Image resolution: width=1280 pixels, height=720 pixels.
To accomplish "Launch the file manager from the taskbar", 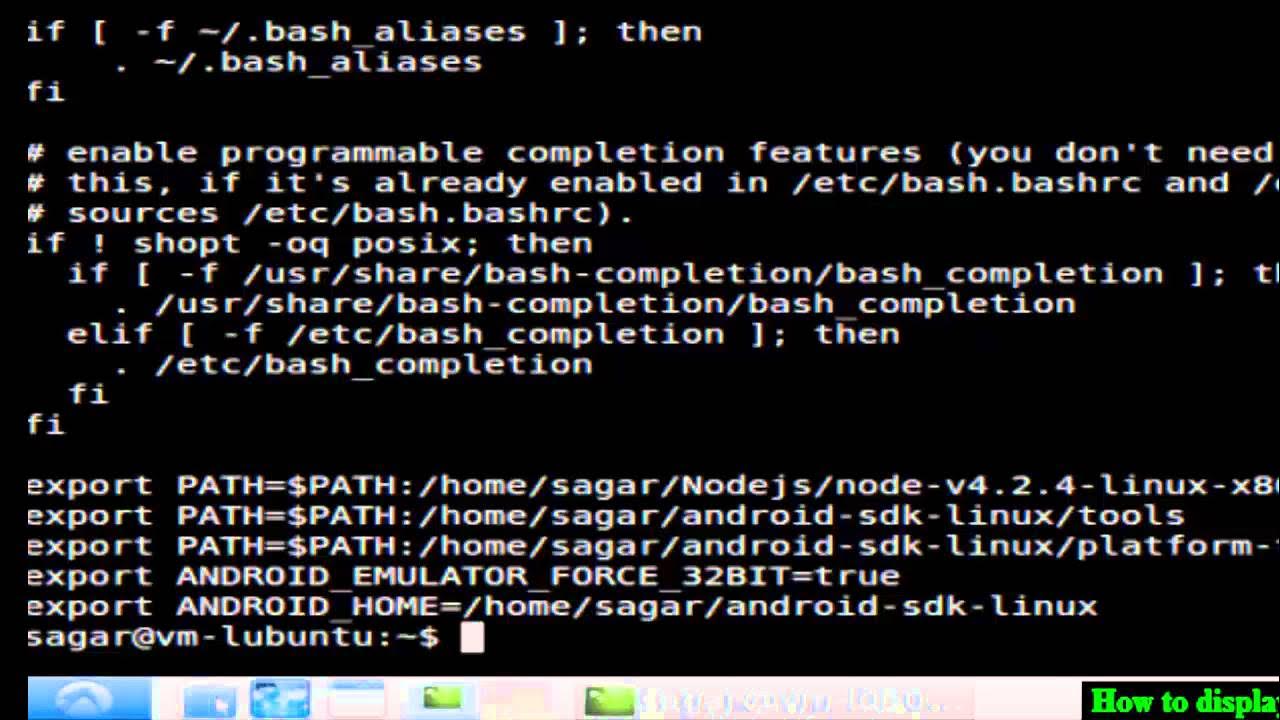I will pyautogui.click(x=208, y=700).
